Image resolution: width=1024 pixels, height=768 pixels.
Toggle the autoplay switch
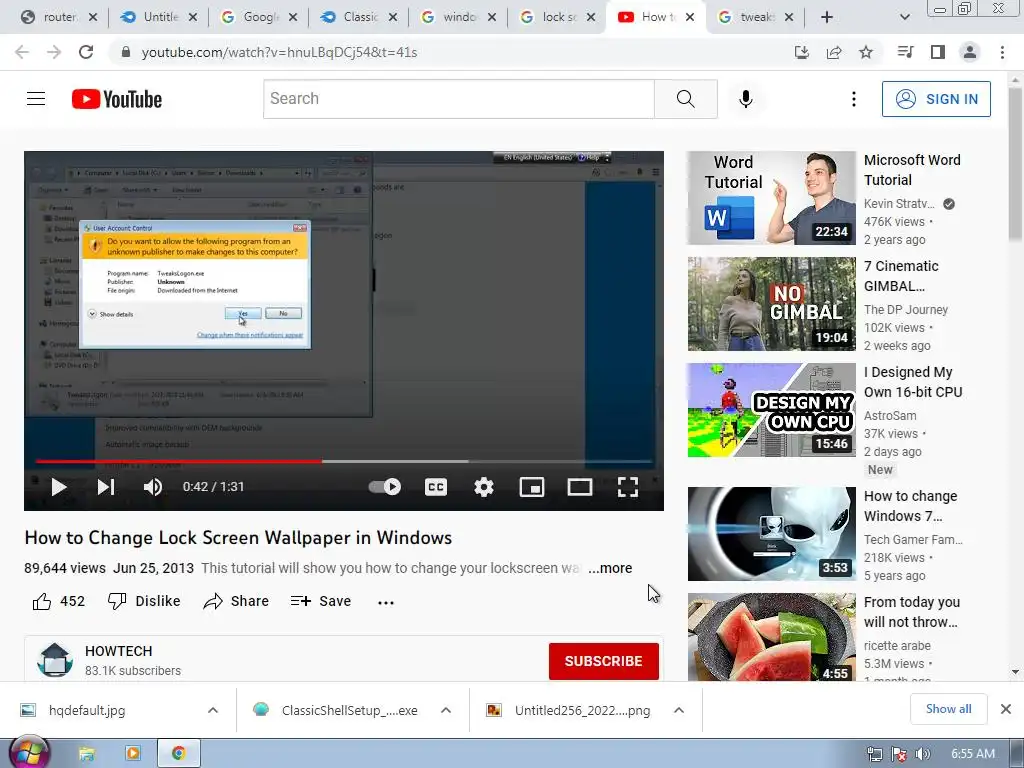385,487
